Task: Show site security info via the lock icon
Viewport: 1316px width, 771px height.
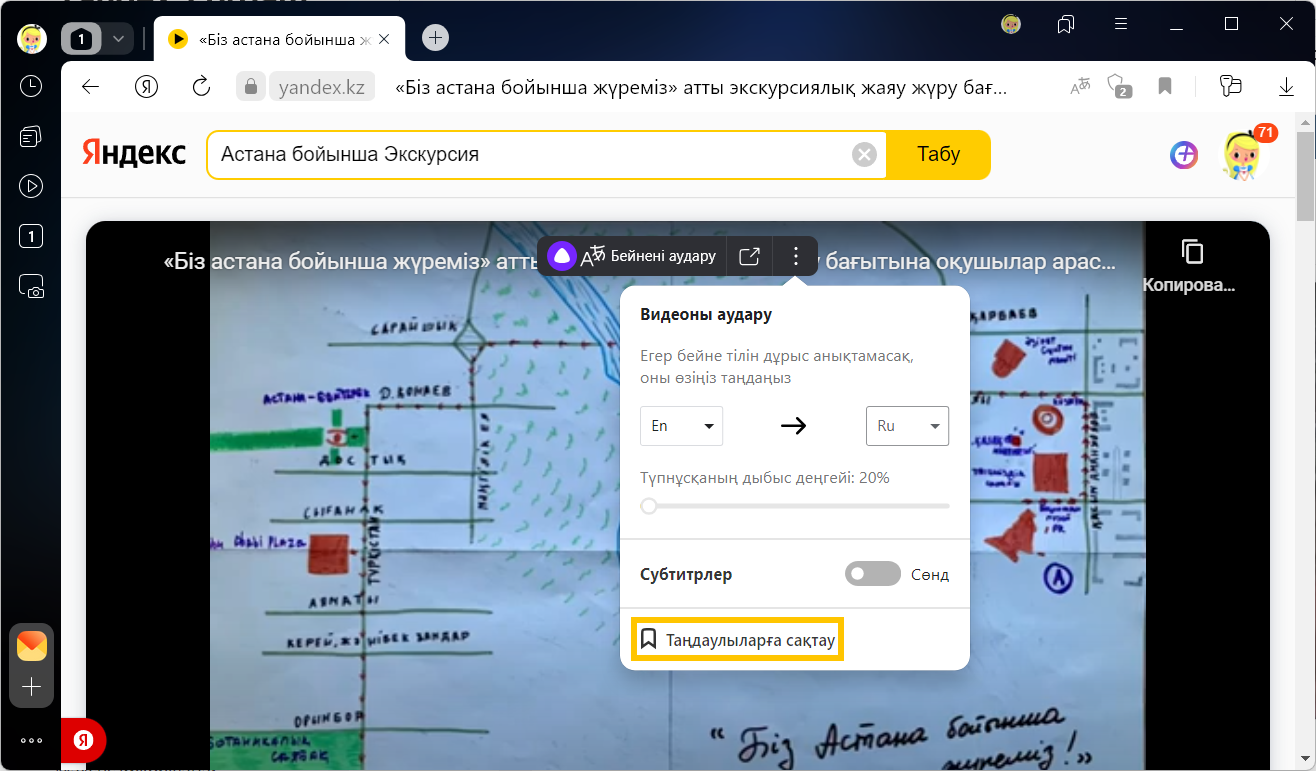Action: [251, 86]
